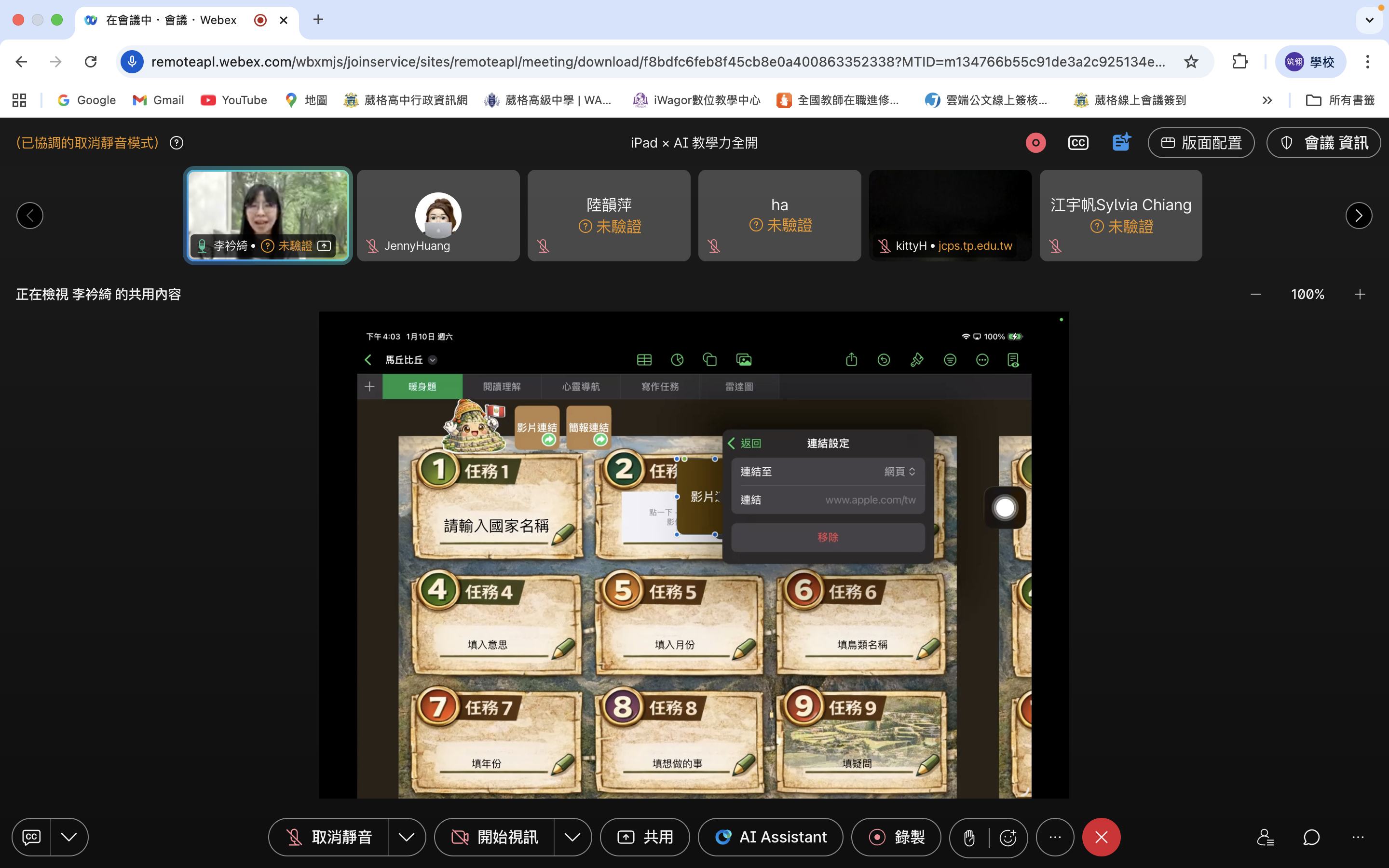The height and width of the screenshot is (868, 1389).
Task: Click the raise hand icon
Action: coord(969,838)
